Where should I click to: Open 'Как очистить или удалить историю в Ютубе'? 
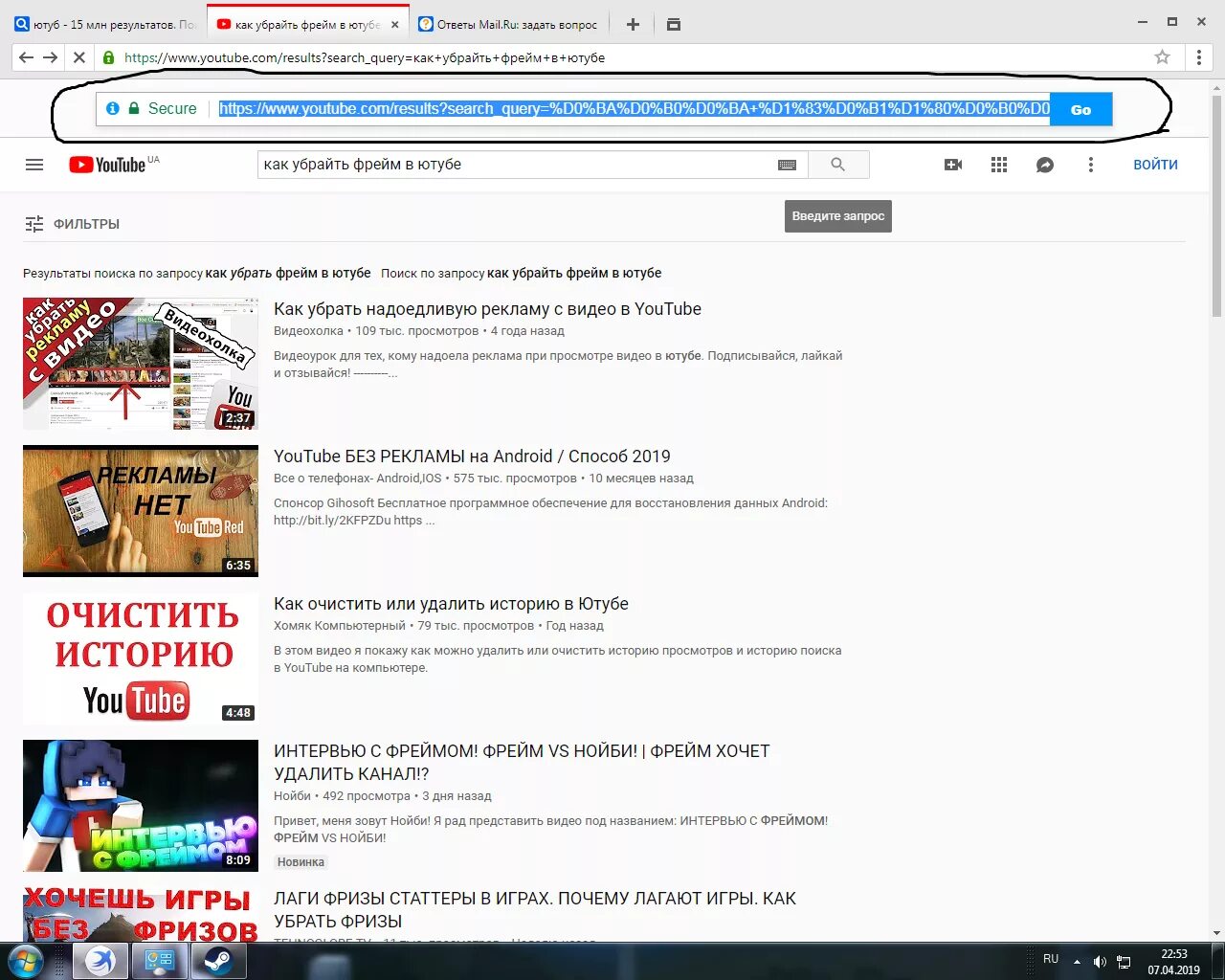[451, 604]
